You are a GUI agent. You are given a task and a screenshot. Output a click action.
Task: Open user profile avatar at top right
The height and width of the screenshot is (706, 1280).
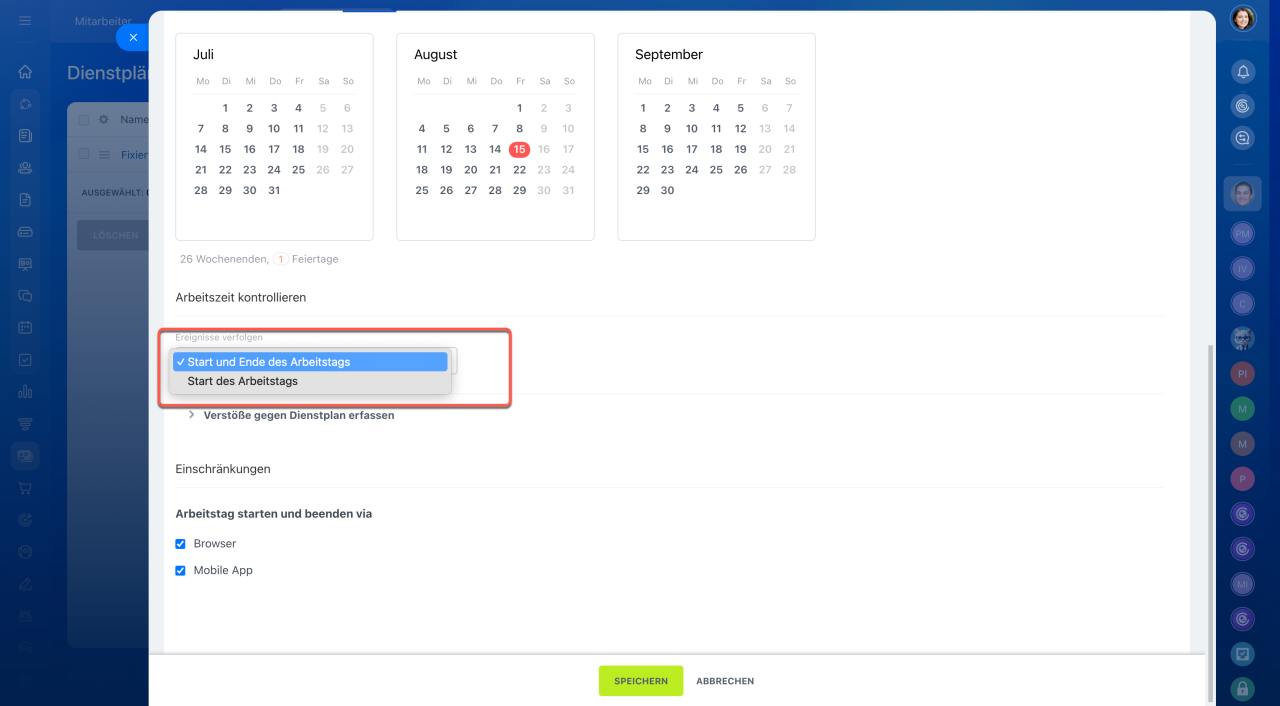click(1243, 18)
